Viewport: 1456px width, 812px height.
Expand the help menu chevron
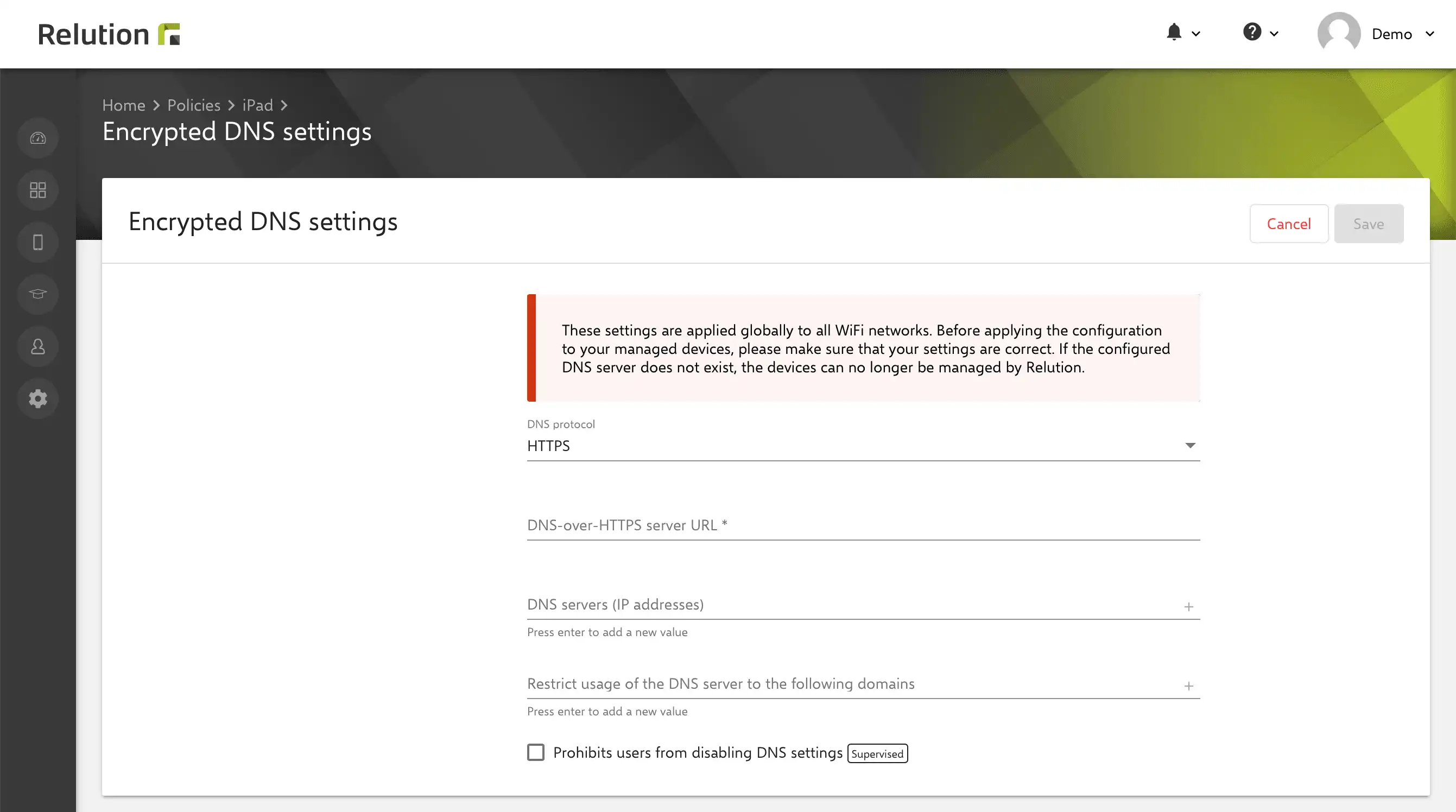coord(1274,34)
